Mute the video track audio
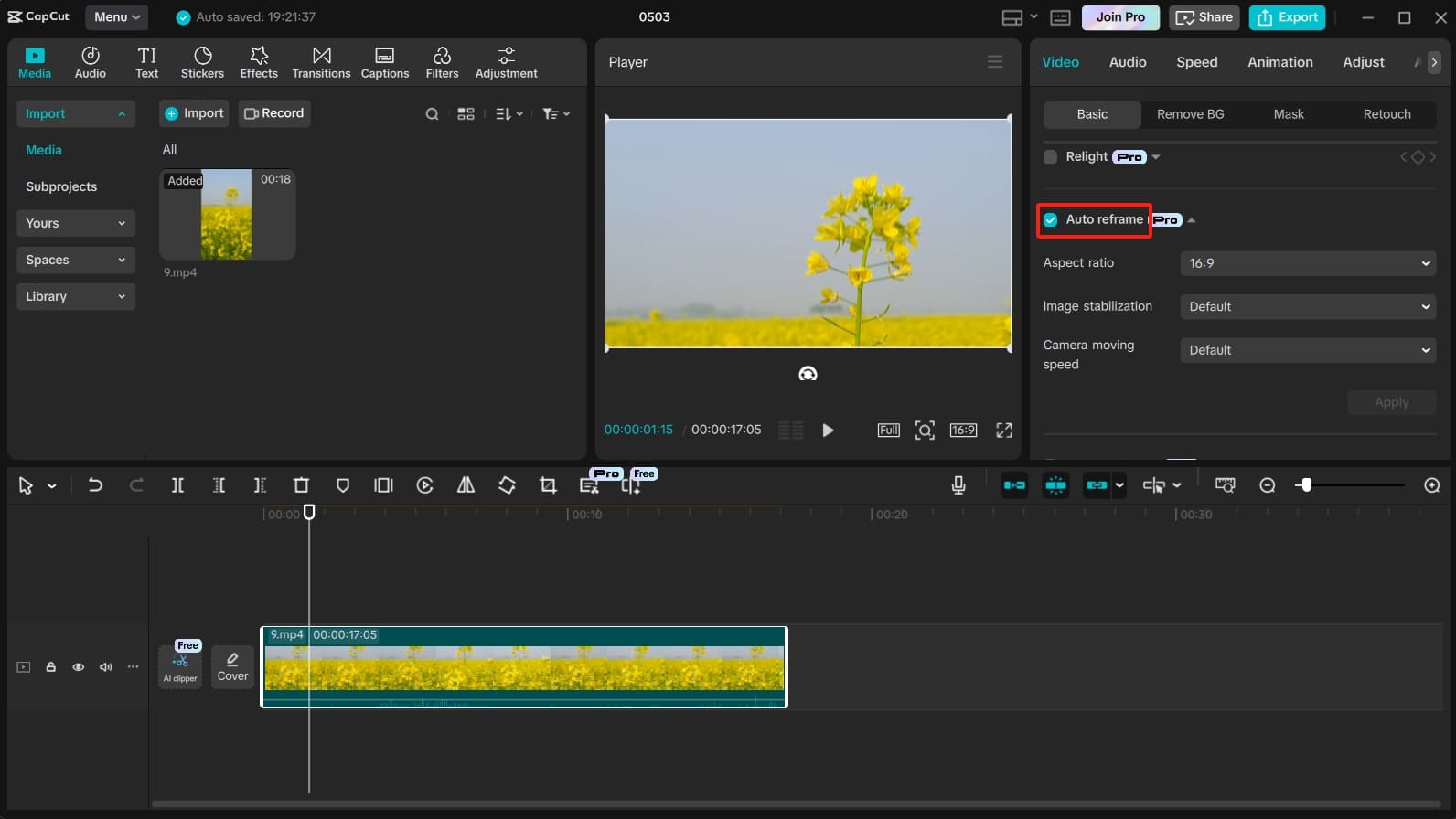Image resolution: width=1456 pixels, height=819 pixels. click(106, 667)
